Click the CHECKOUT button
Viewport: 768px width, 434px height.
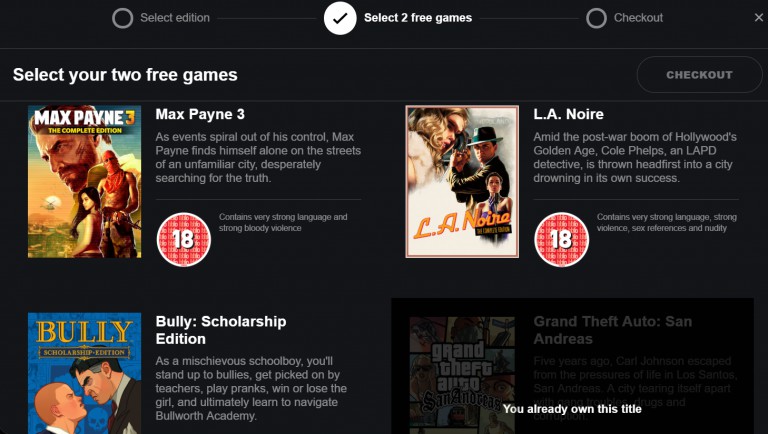pyautogui.click(x=699, y=74)
